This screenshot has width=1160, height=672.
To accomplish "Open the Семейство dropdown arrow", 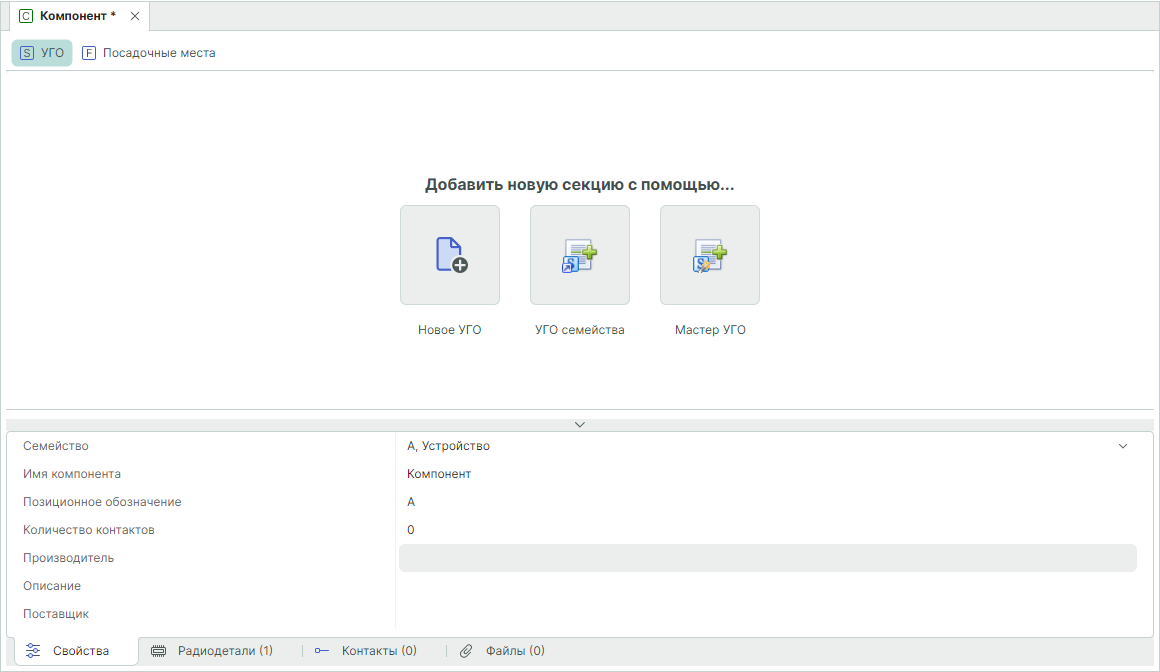I will (1122, 446).
